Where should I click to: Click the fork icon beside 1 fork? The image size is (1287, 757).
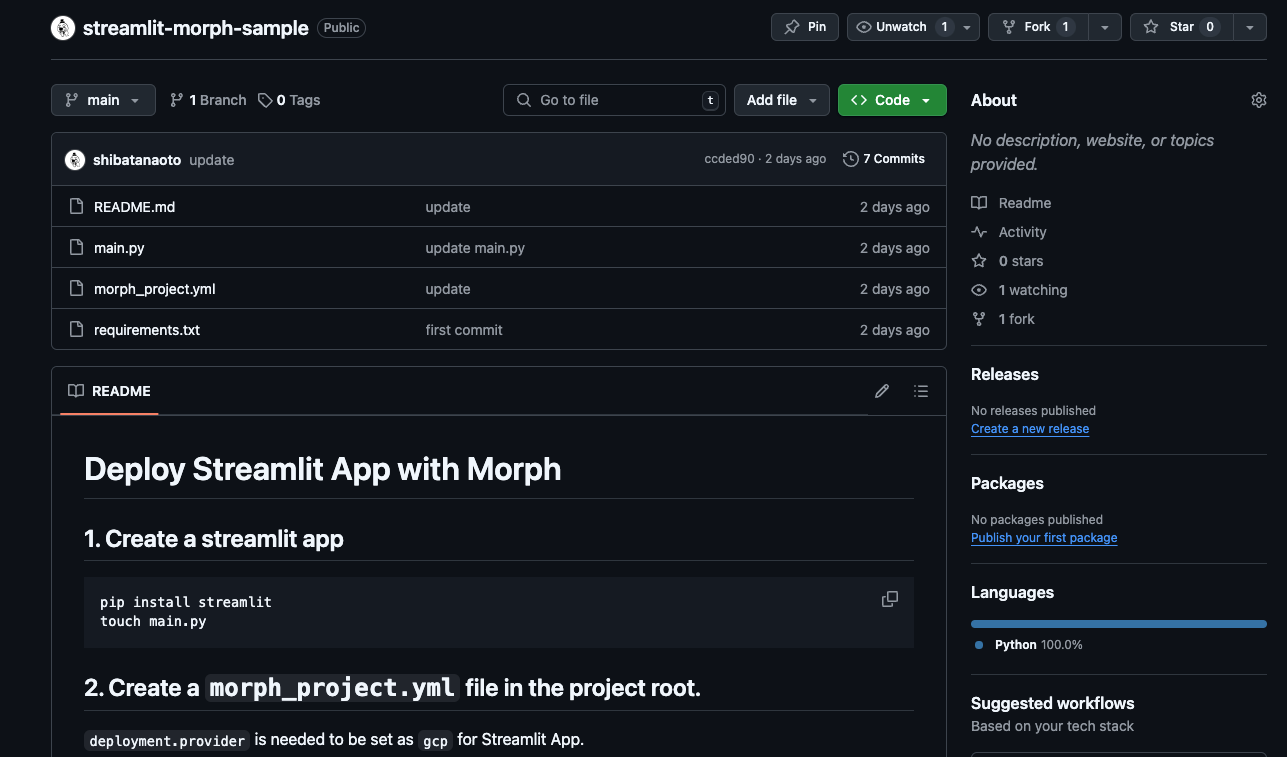click(x=979, y=319)
